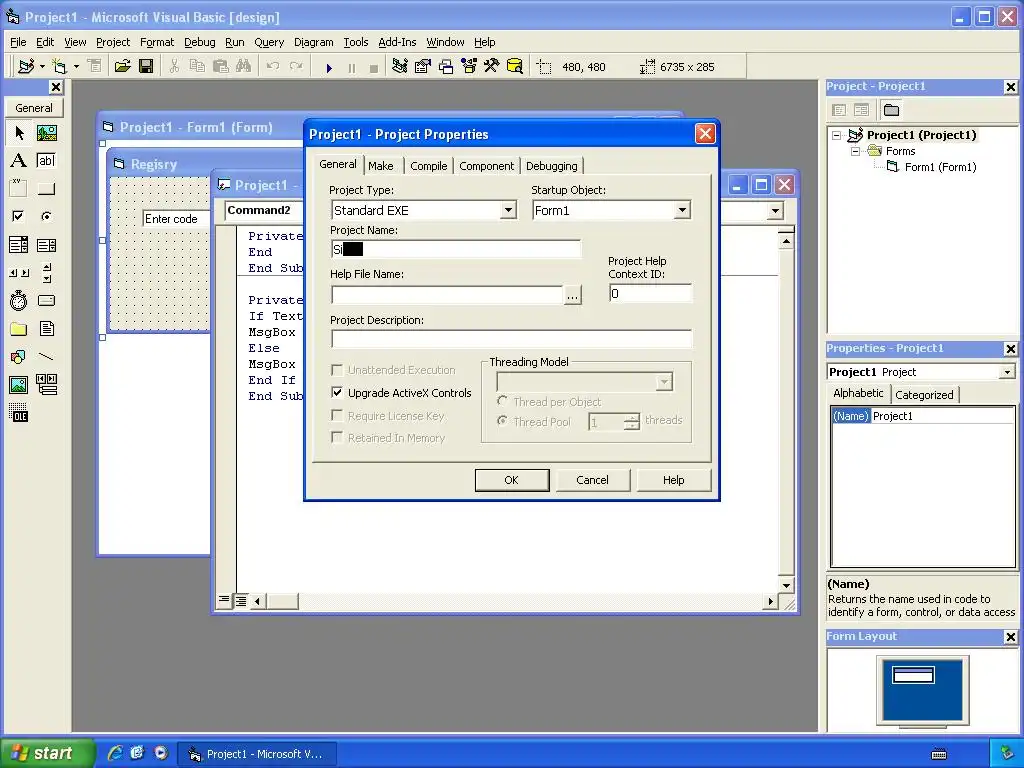Open the Data View Window toolbar icon
The width and height of the screenshot is (1024, 768).
coord(515,66)
